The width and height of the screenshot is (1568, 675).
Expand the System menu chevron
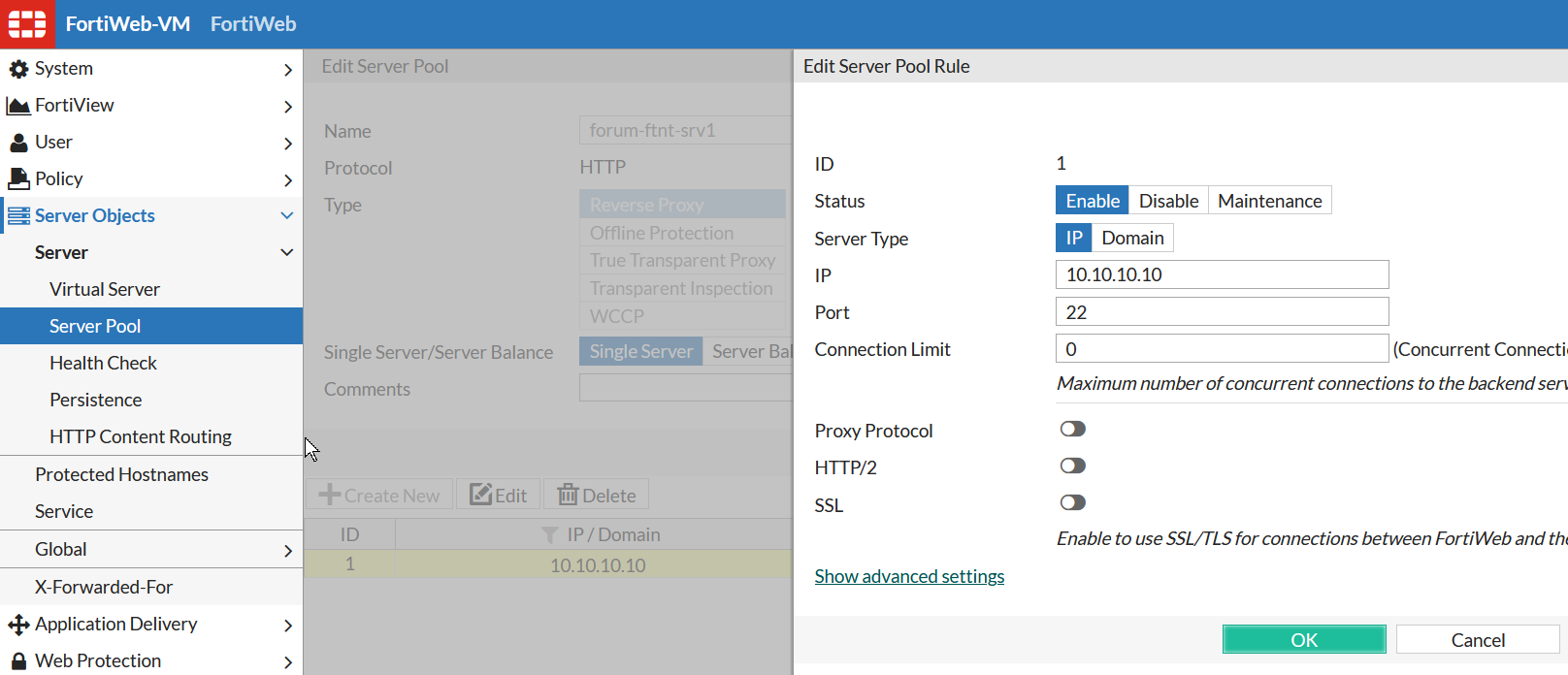pyautogui.click(x=287, y=70)
